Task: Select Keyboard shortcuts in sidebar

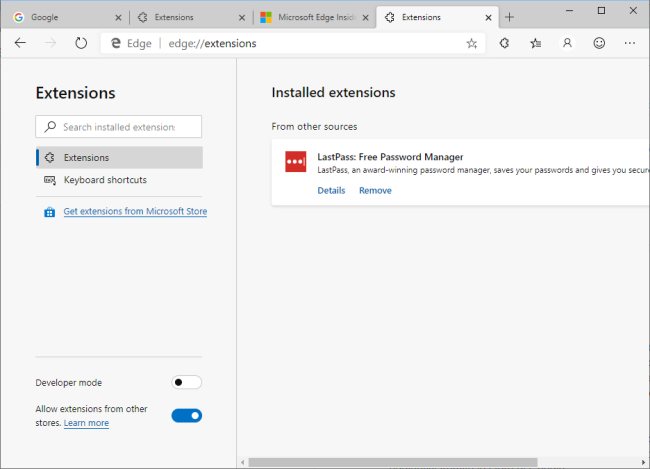Action: tap(105, 180)
